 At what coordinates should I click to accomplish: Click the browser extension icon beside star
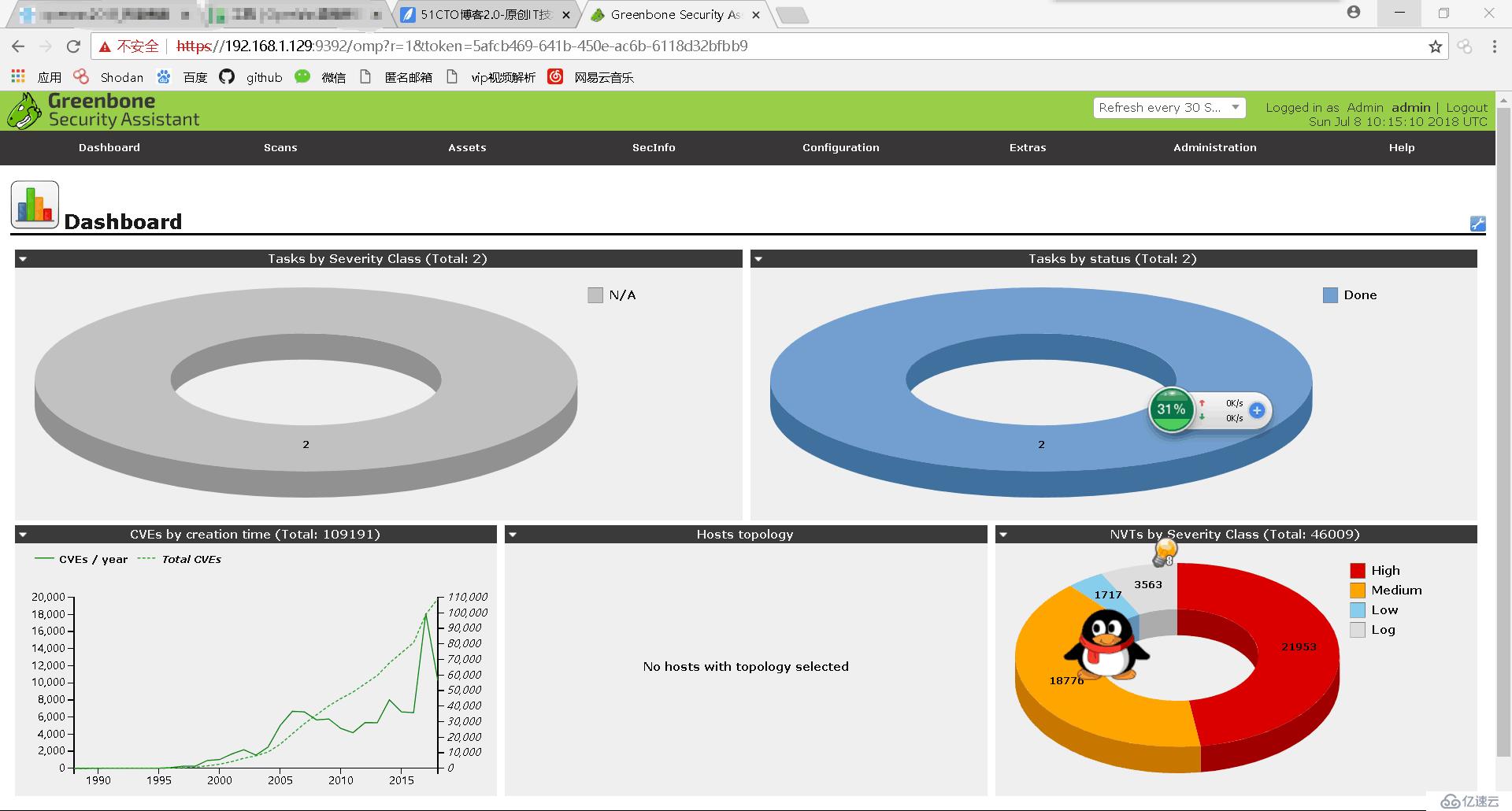[1465, 46]
